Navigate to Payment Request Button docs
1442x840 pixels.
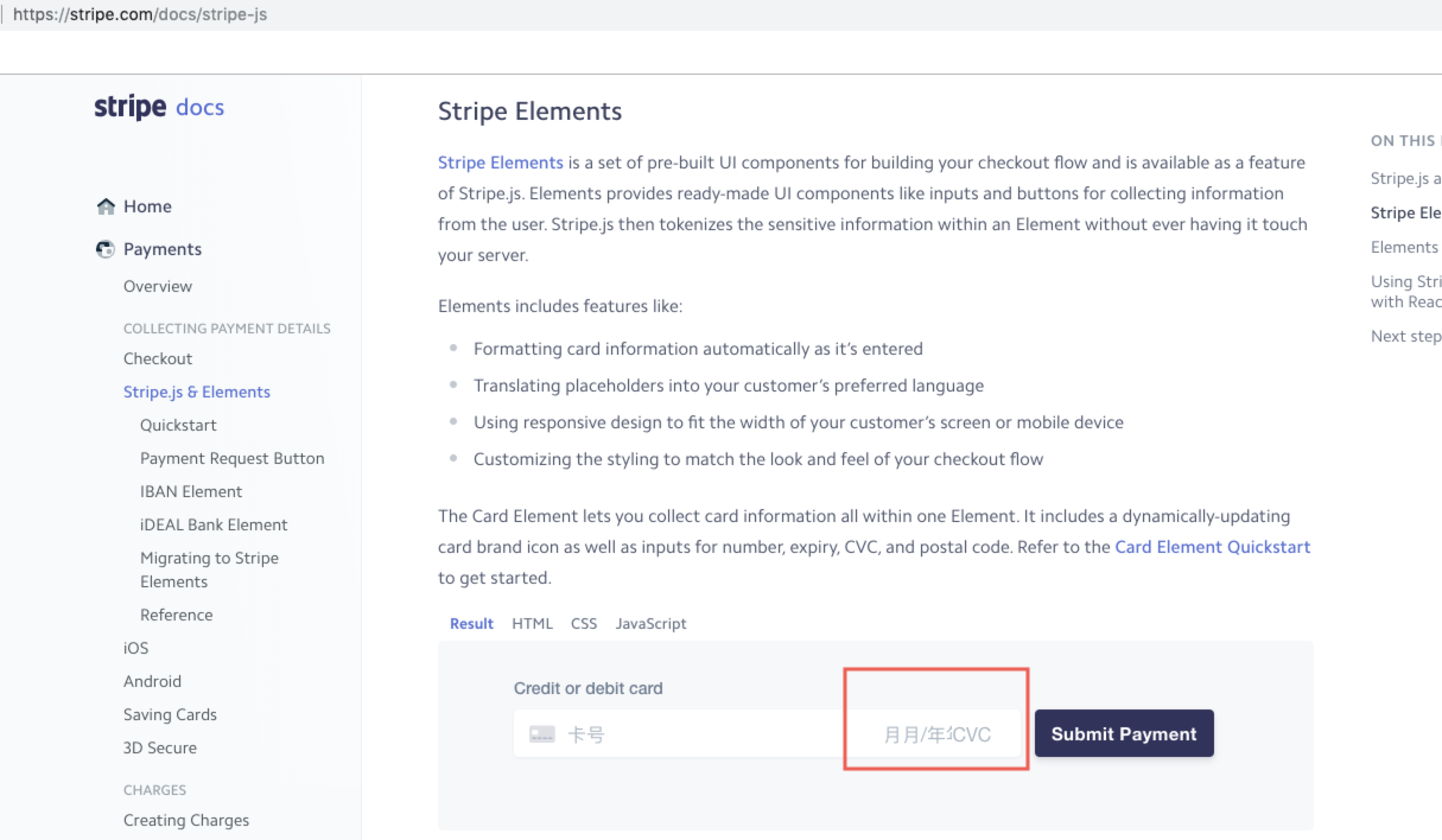click(232, 458)
